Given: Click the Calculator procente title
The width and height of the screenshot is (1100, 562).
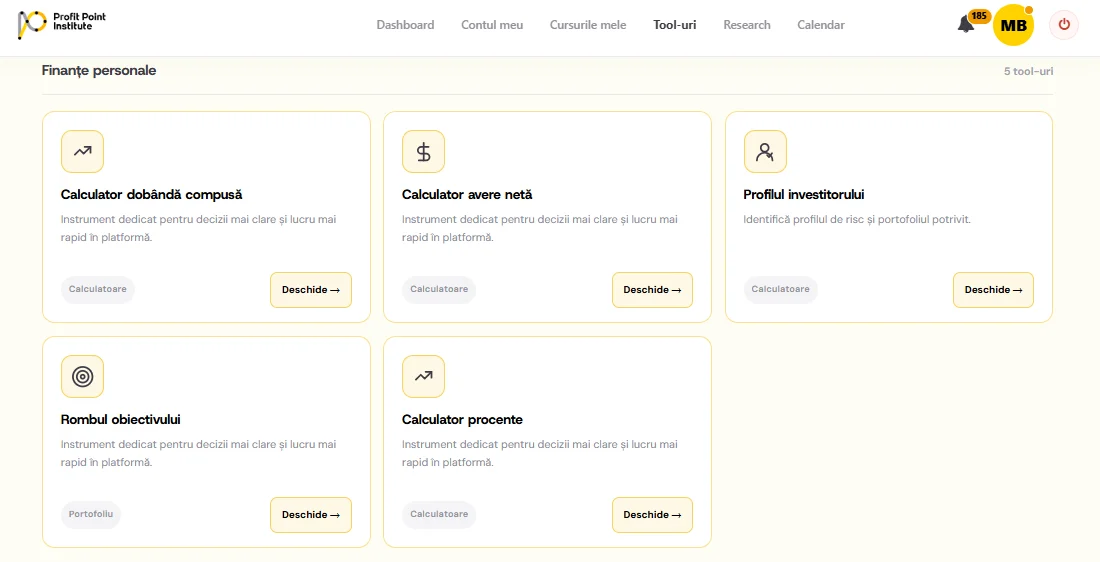Looking at the screenshot, I should [462, 420].
